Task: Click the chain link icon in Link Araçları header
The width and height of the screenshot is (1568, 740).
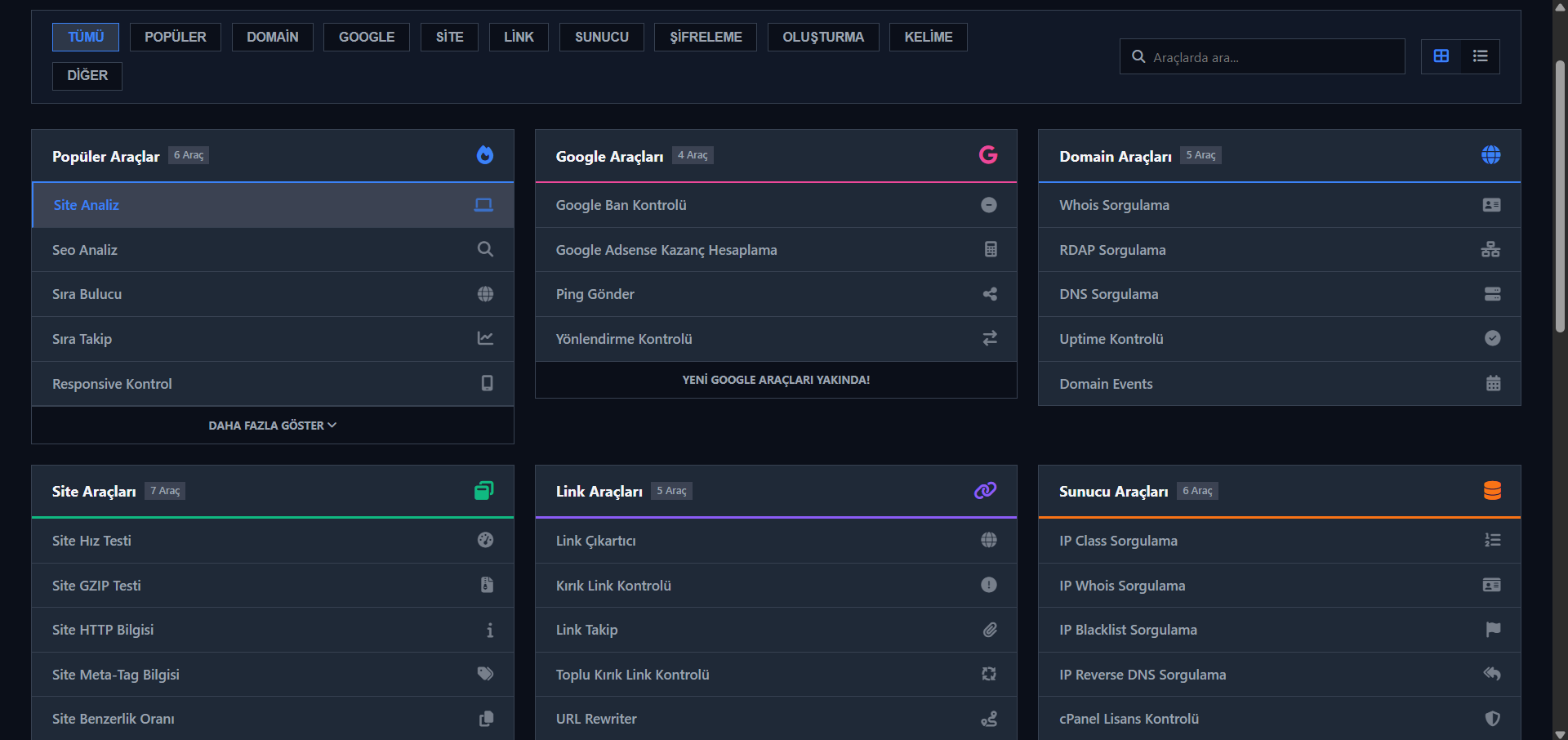Action: 986,491
